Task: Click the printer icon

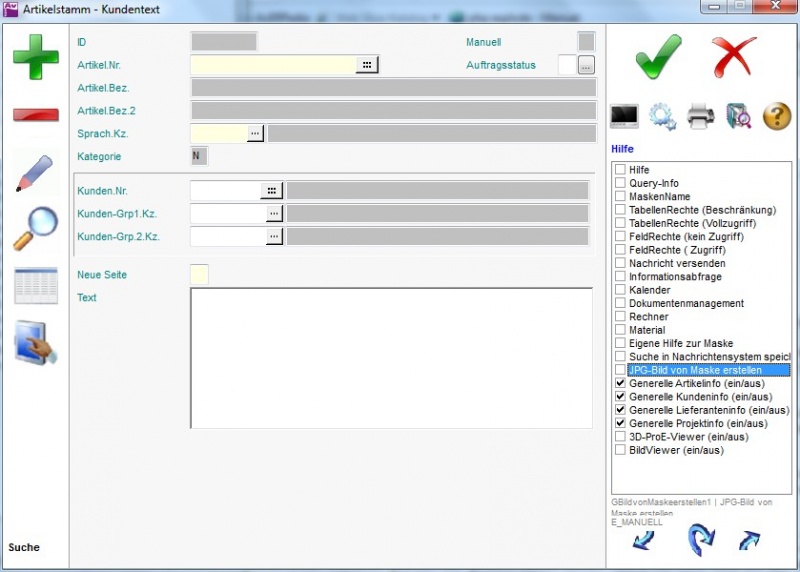Action: (701, 116)
